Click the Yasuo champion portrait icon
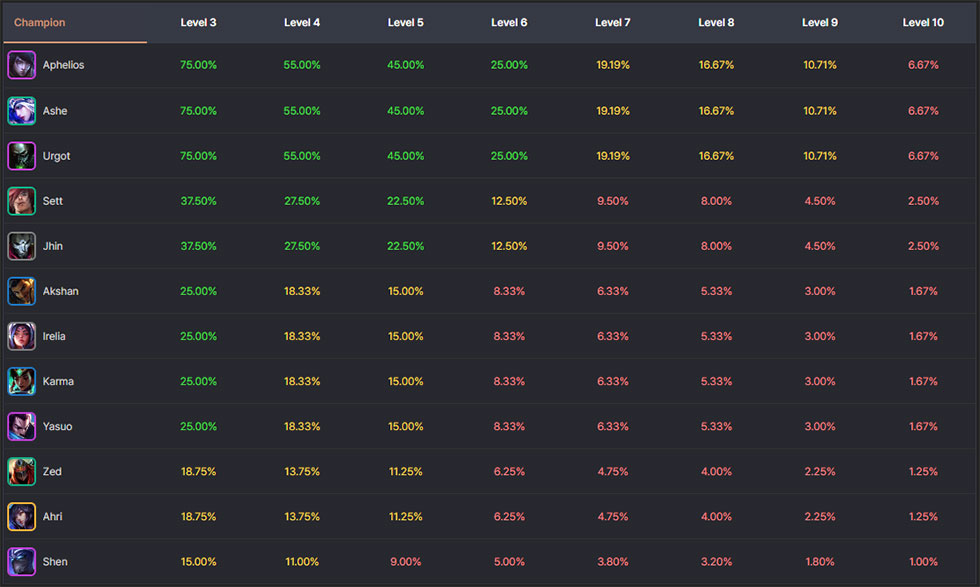 point(21,426)
